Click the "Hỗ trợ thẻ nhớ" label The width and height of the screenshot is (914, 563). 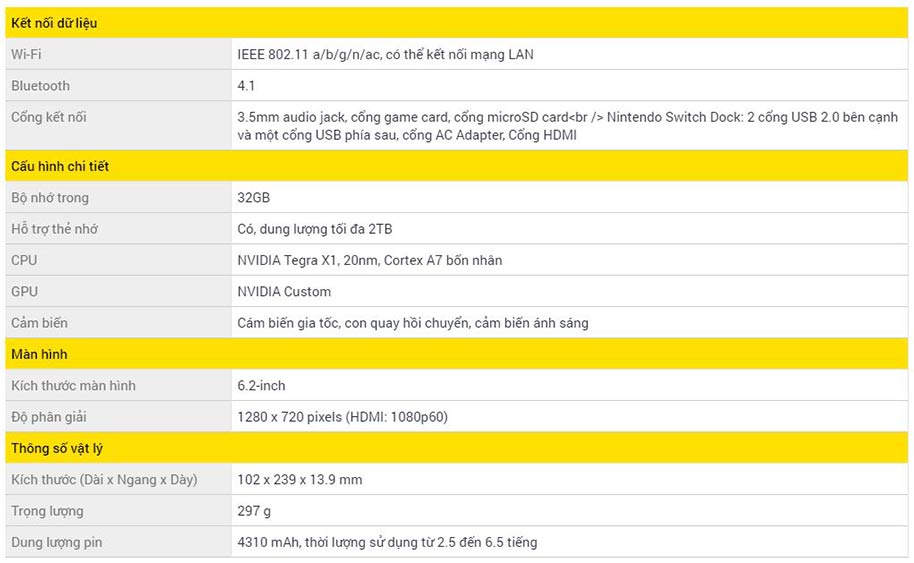55,229
